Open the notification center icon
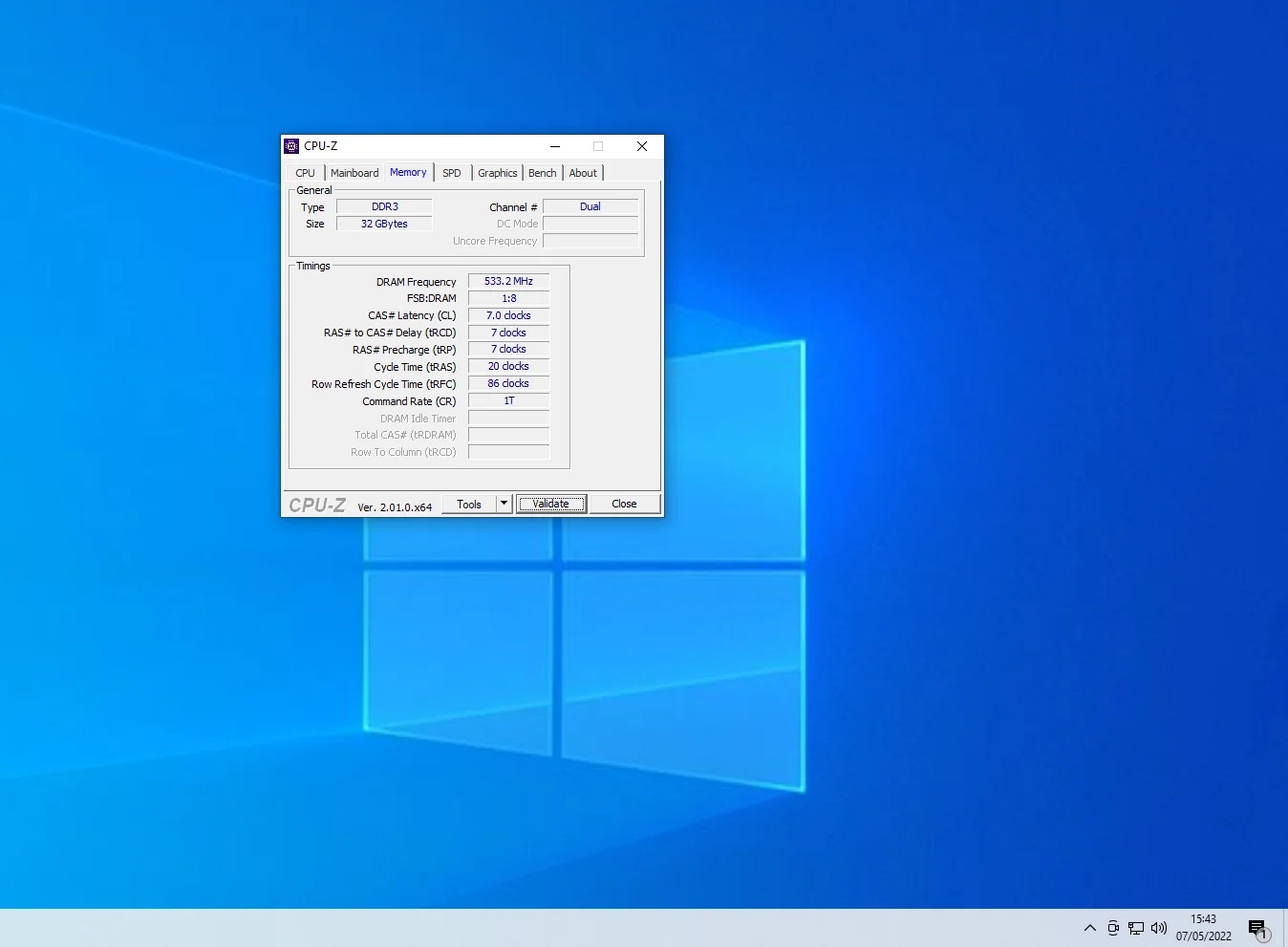 1257,928
